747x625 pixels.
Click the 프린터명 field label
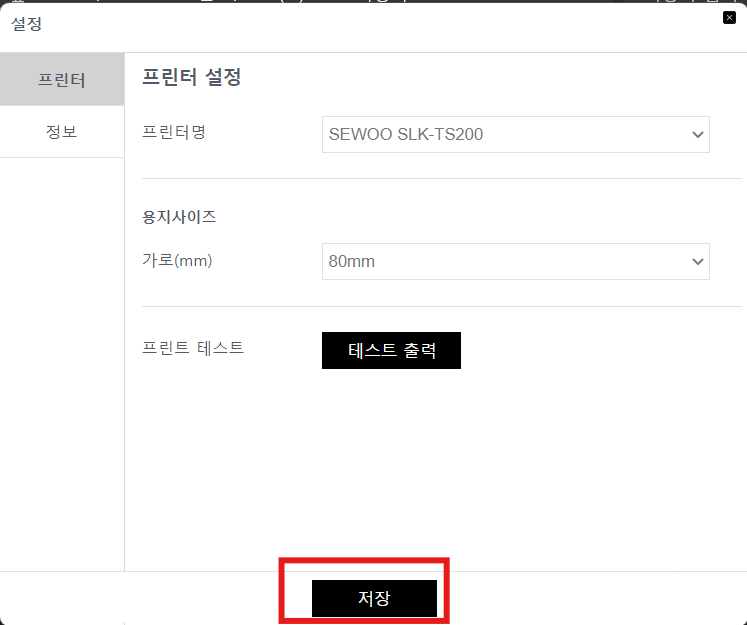click(174, 132)
